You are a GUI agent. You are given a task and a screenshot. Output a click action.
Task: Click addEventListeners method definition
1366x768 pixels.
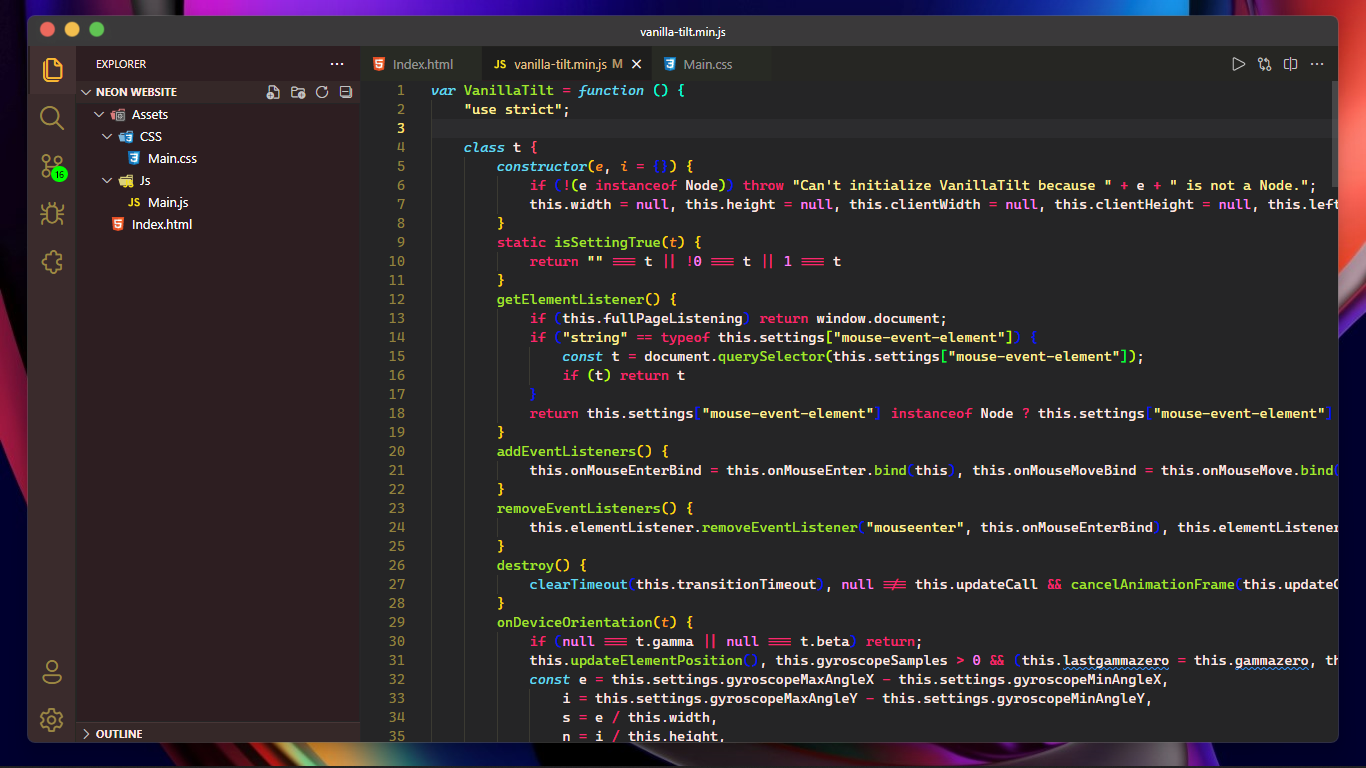click(x=566, y=451)
